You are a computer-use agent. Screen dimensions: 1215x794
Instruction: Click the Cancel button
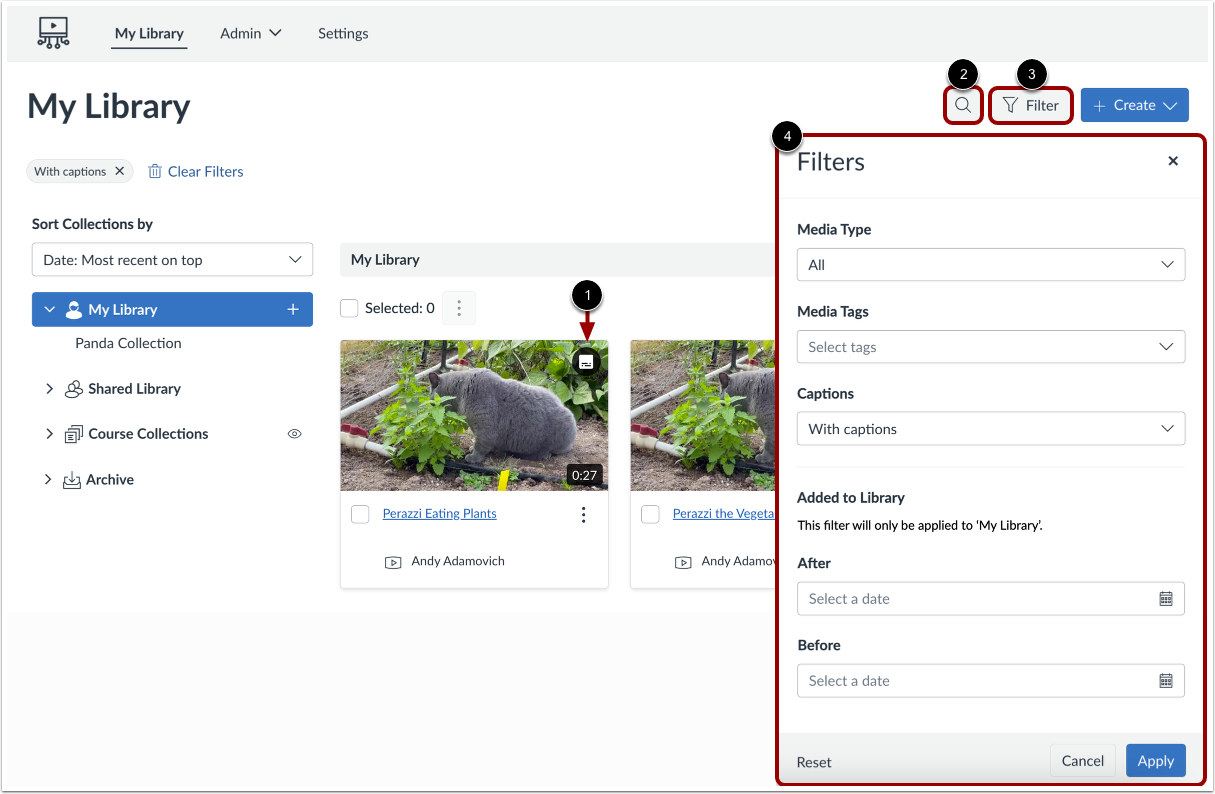1083,761
